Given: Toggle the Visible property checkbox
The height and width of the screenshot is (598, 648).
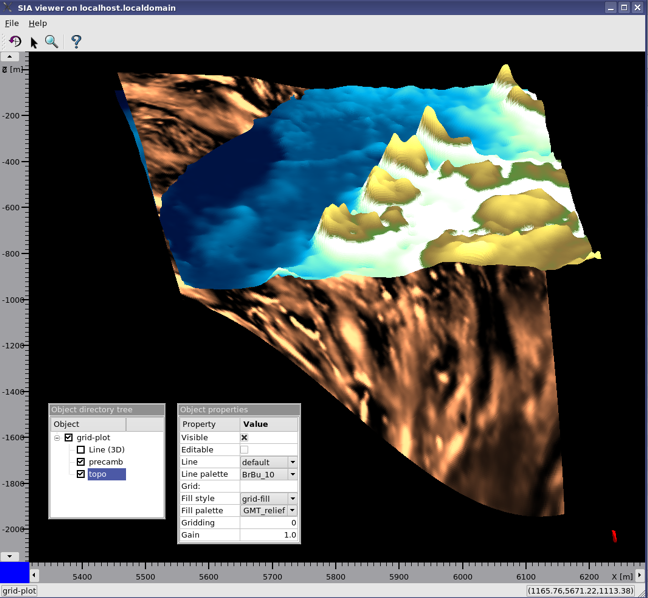Looking at the screenshot, I should 244,438.
